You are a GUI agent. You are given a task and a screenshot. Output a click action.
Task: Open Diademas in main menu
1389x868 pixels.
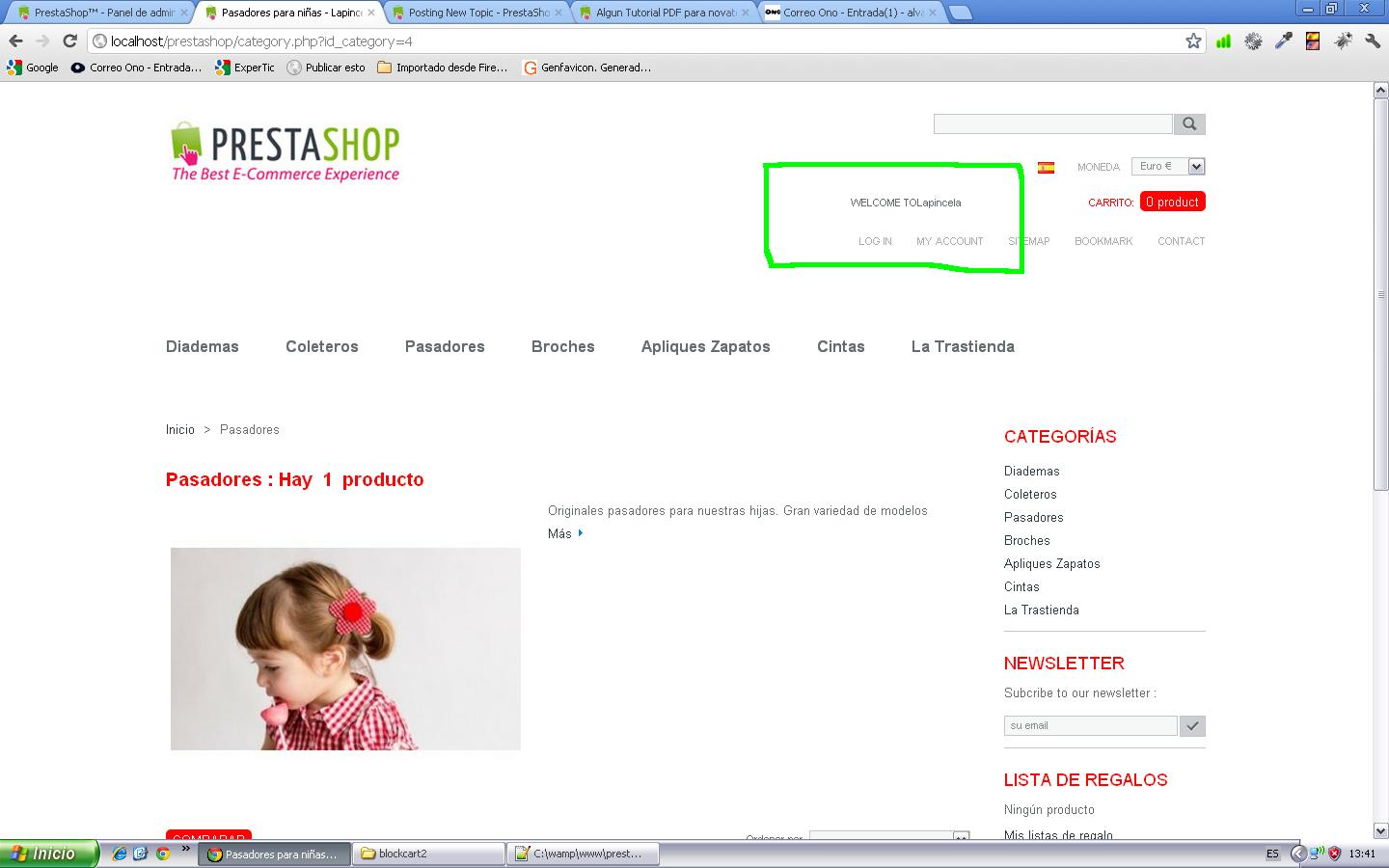203,346
